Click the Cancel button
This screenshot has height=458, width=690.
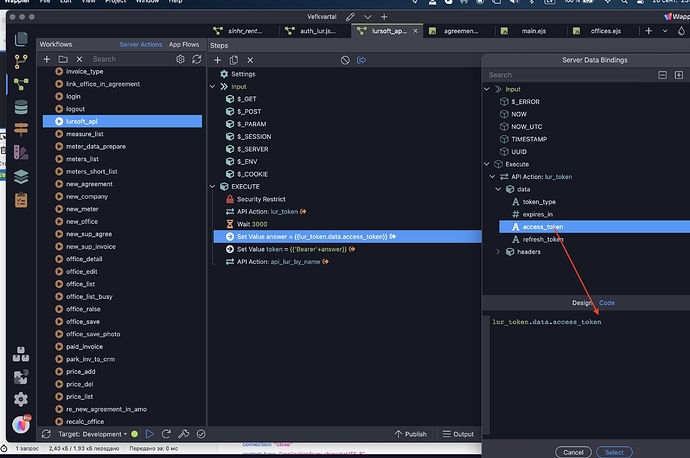573,452
